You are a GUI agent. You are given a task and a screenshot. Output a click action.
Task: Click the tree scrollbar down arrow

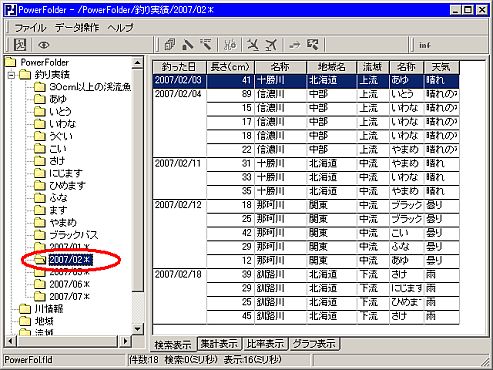tap(137, 329)
